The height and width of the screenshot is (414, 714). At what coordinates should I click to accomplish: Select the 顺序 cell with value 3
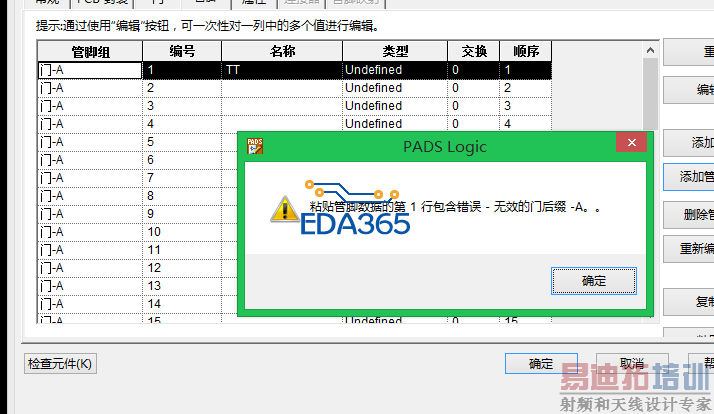tap(525, 106)
